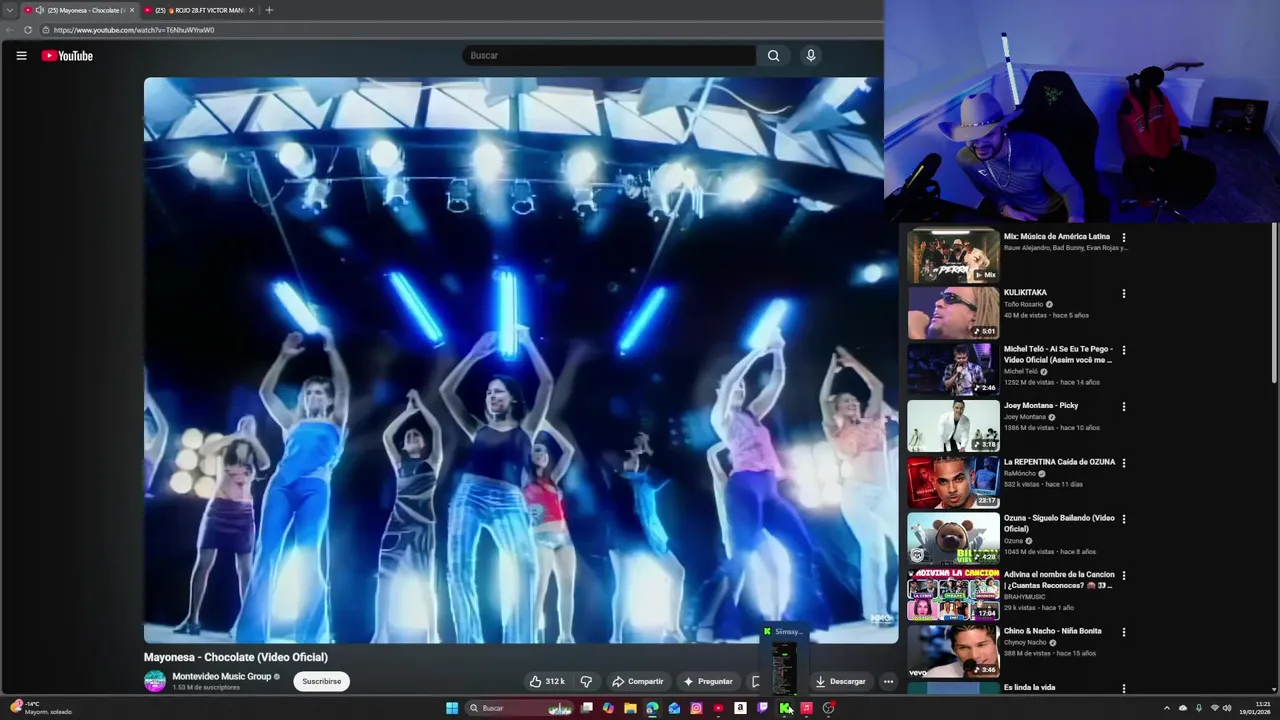
Task: Open tab search chevron dropdown
Action: [10, 10]
